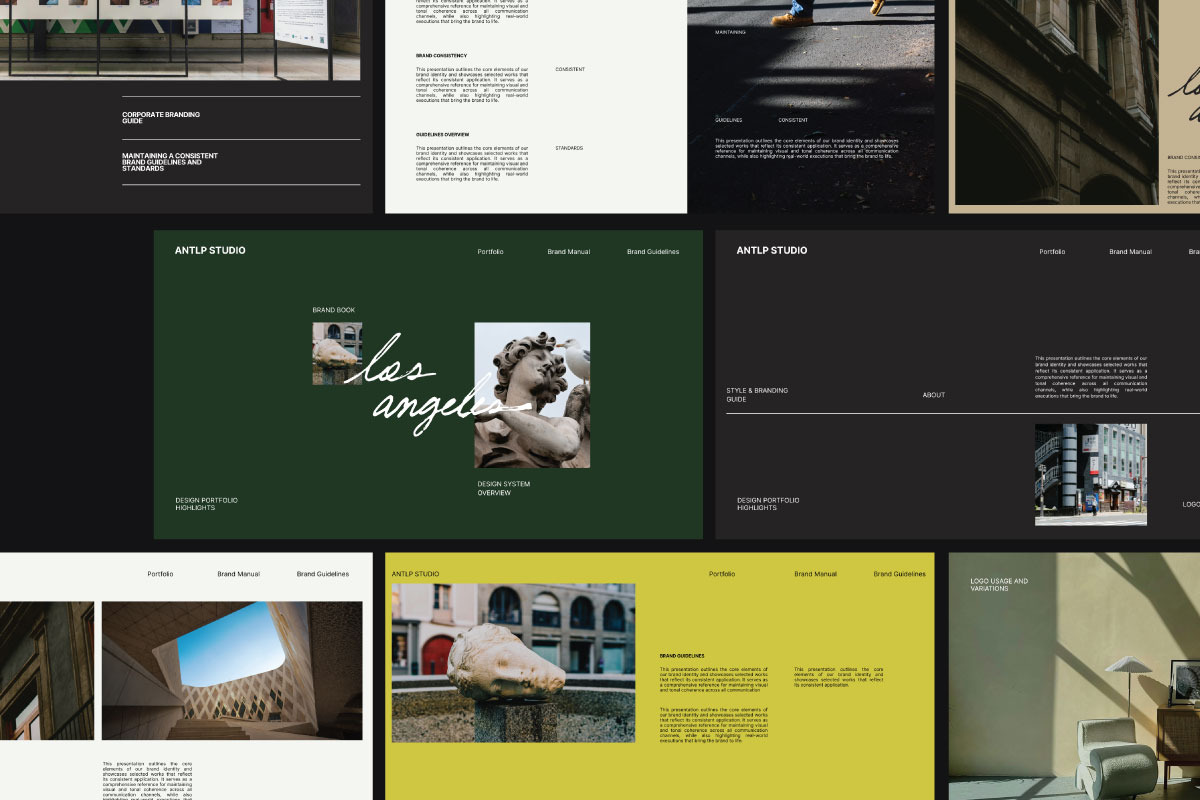Select the stone head photo on yellow slide
This screenshot has height=800, width=1200.
(x=513, y=662)
